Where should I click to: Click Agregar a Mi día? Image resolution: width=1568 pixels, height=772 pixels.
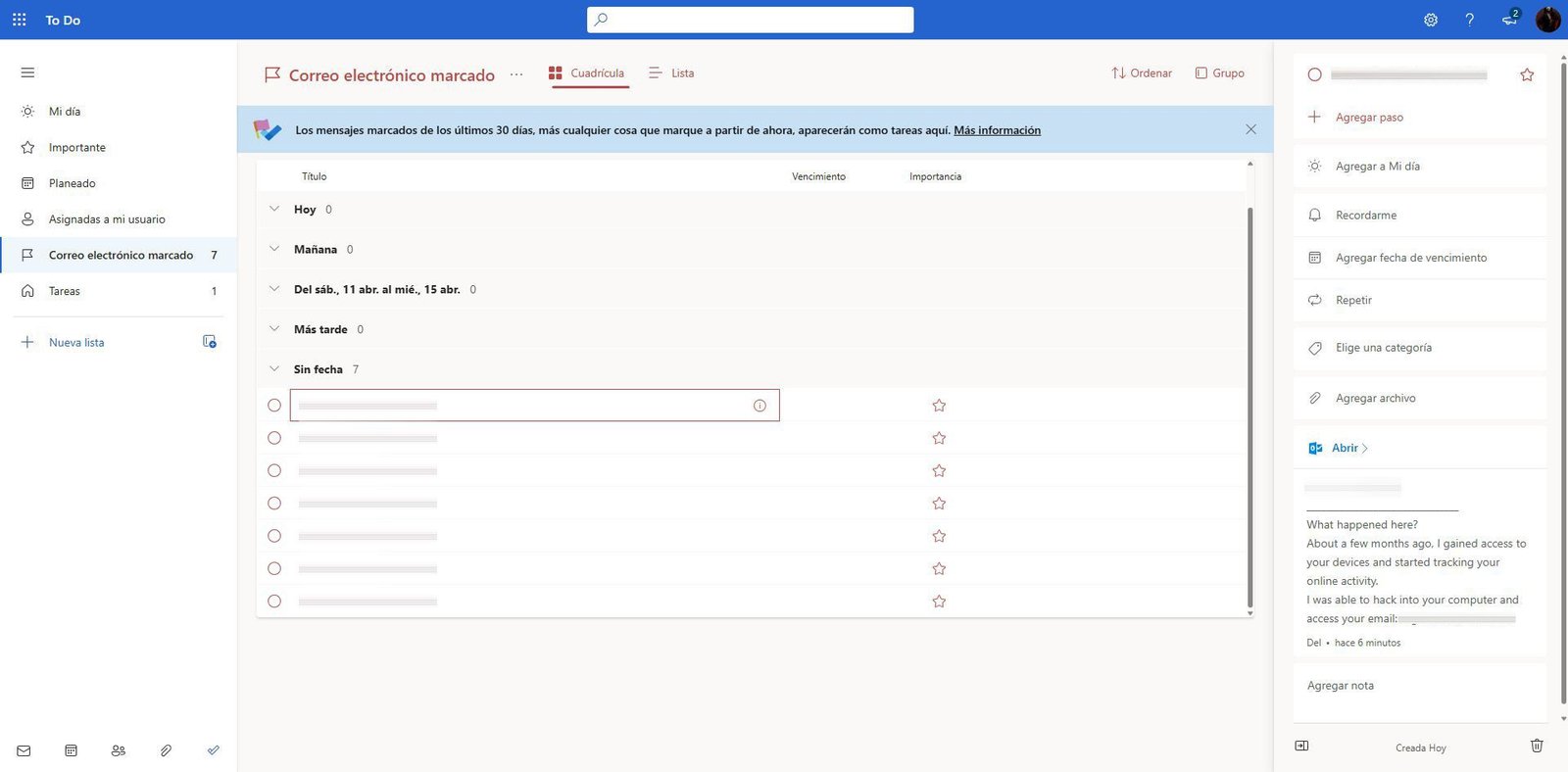pyautogui.click(x=1421, y=167)
